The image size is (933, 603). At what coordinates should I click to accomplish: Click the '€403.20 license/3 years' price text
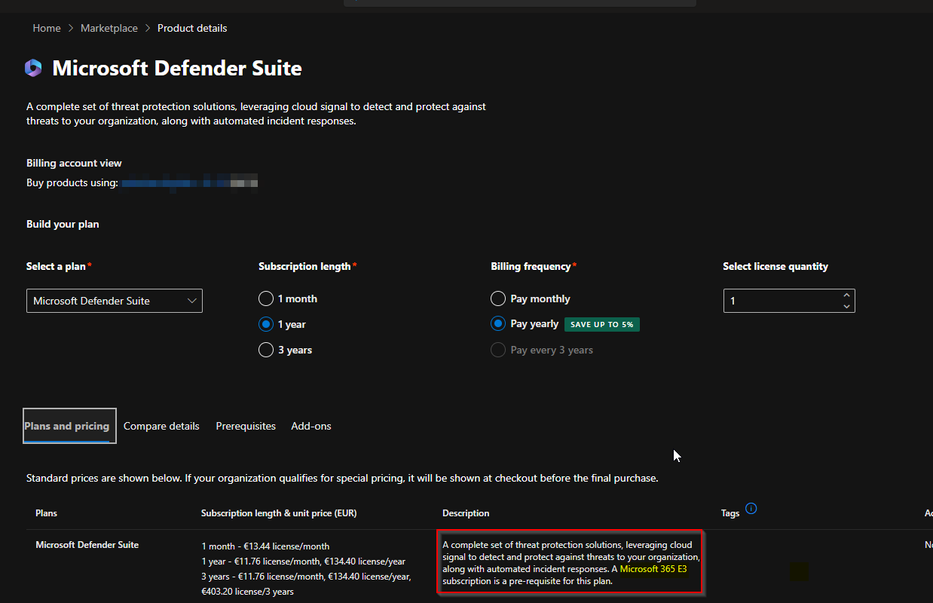(x=248, y=592)
